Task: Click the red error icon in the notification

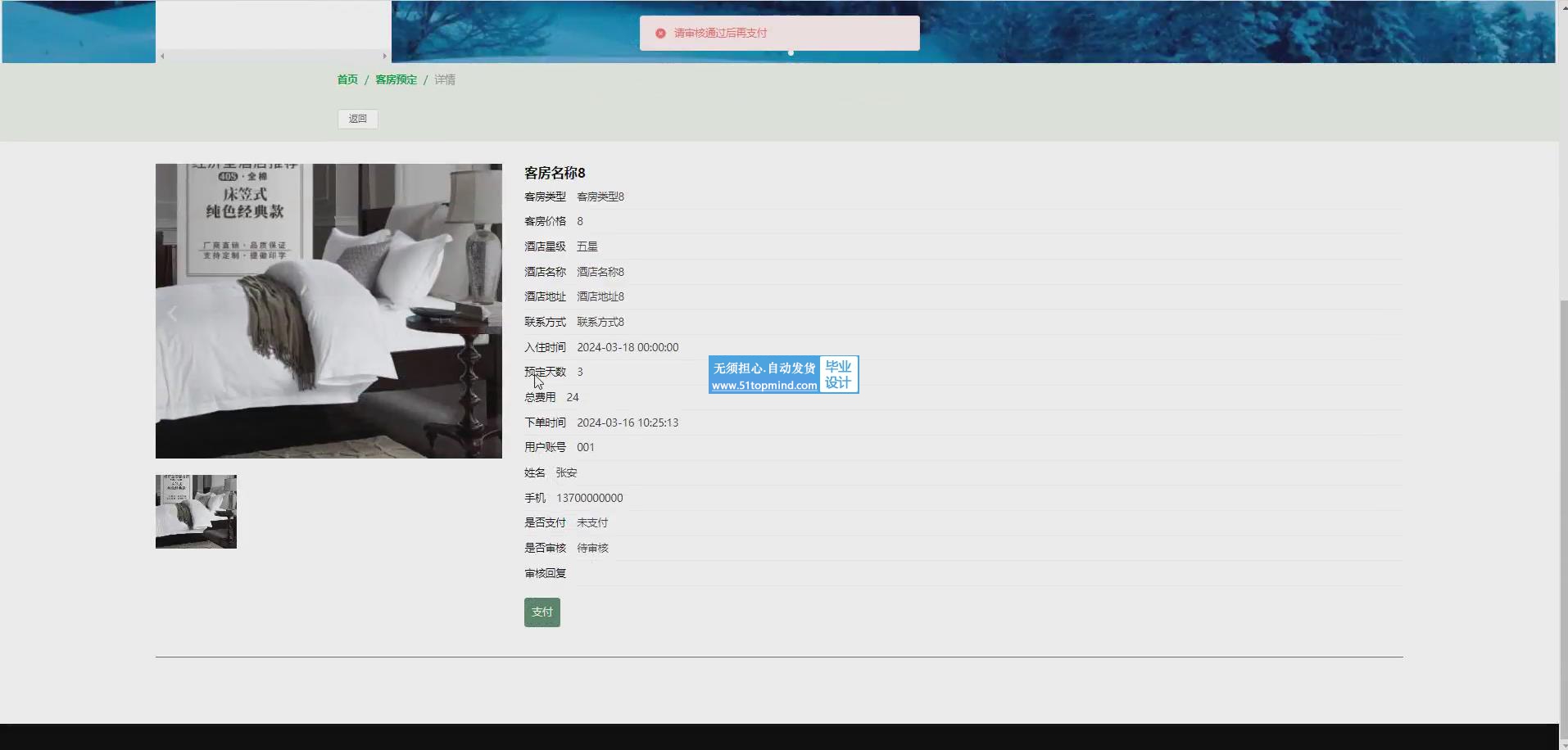Action: coord(660,34)
